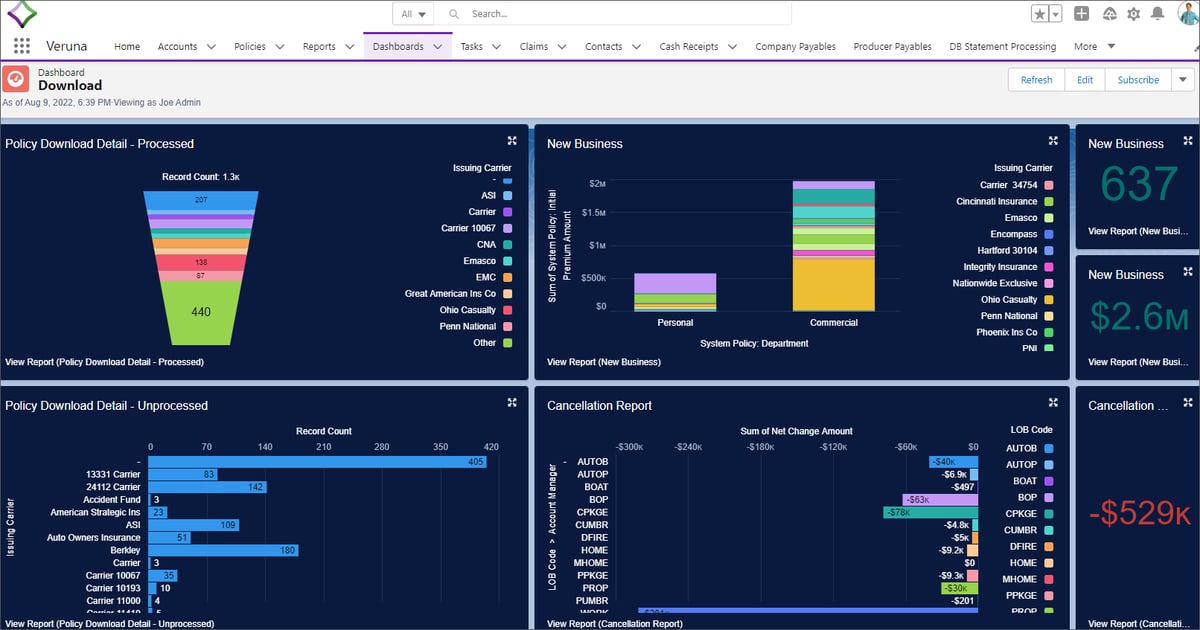The image size is (1200, 630).
Task: Open the favorites list dropdown arrow
Action: point(1056,14)
